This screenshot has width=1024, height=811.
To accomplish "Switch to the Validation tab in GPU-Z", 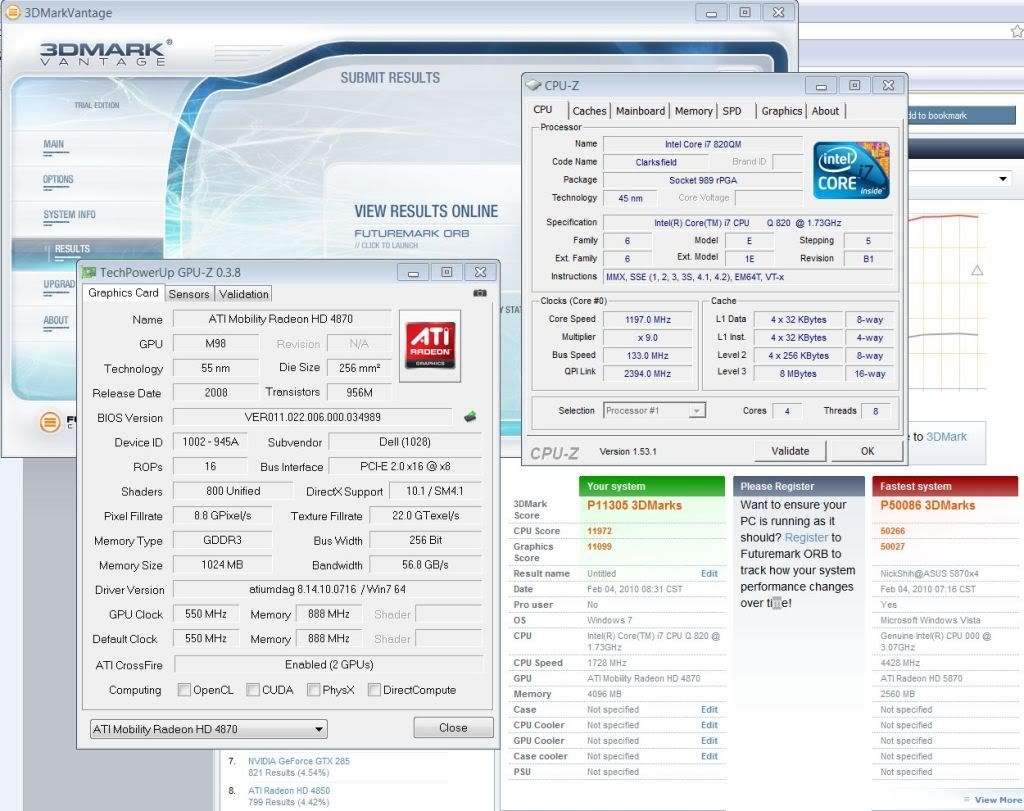I will [x=244, y=294].
